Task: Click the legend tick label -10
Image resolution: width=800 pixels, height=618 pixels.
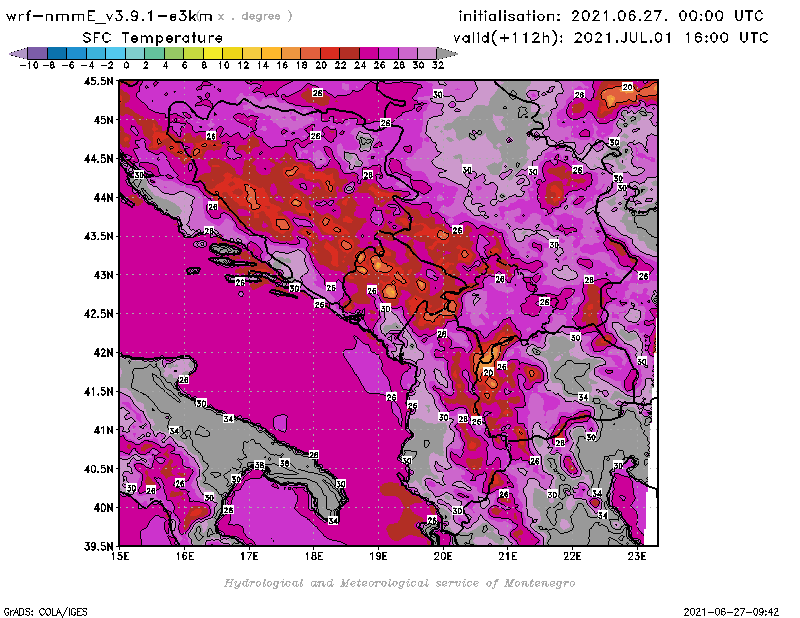Action: [29, 65]
